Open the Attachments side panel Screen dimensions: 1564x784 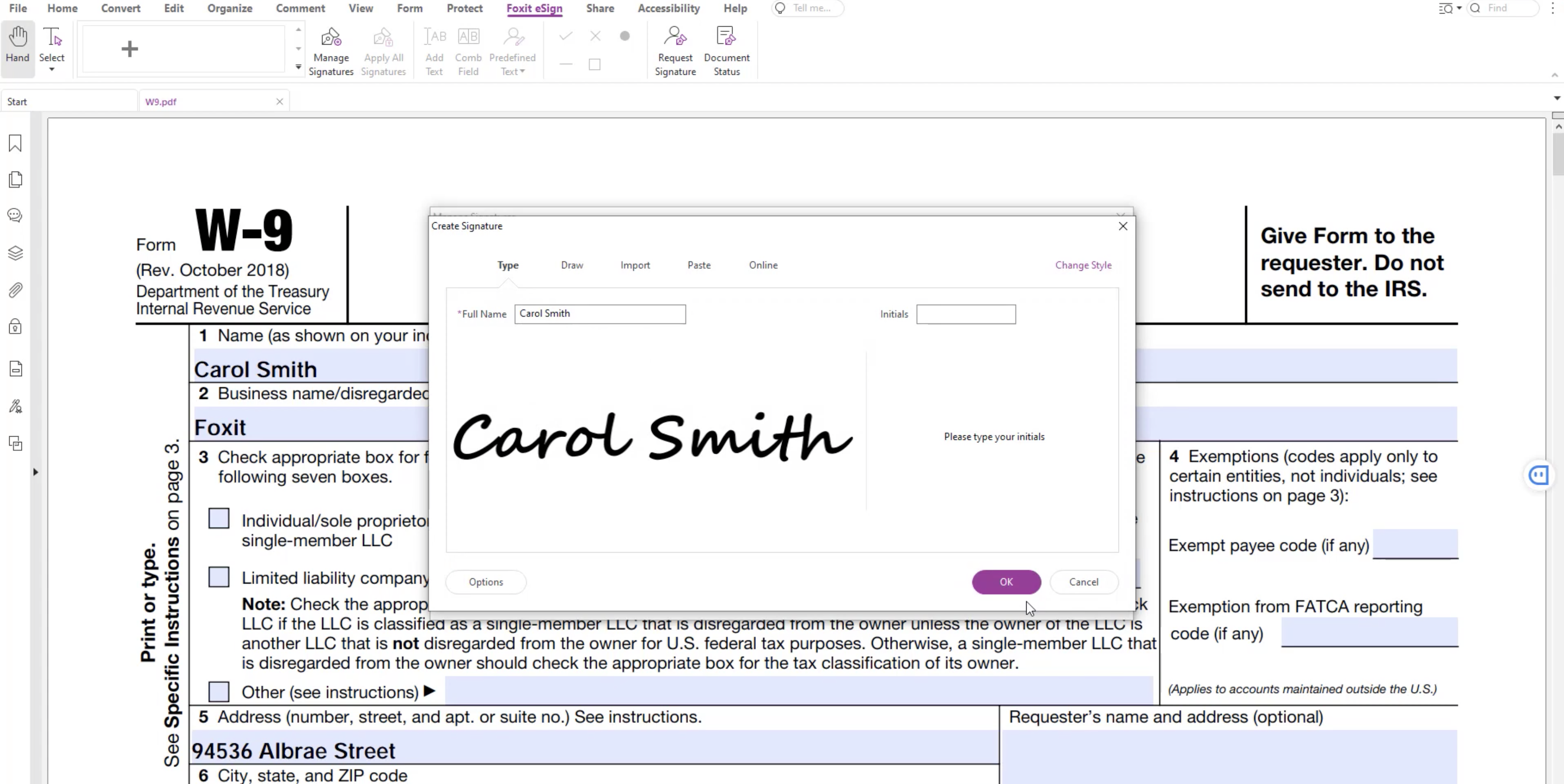pyautogui.click(x=15, y=290)
